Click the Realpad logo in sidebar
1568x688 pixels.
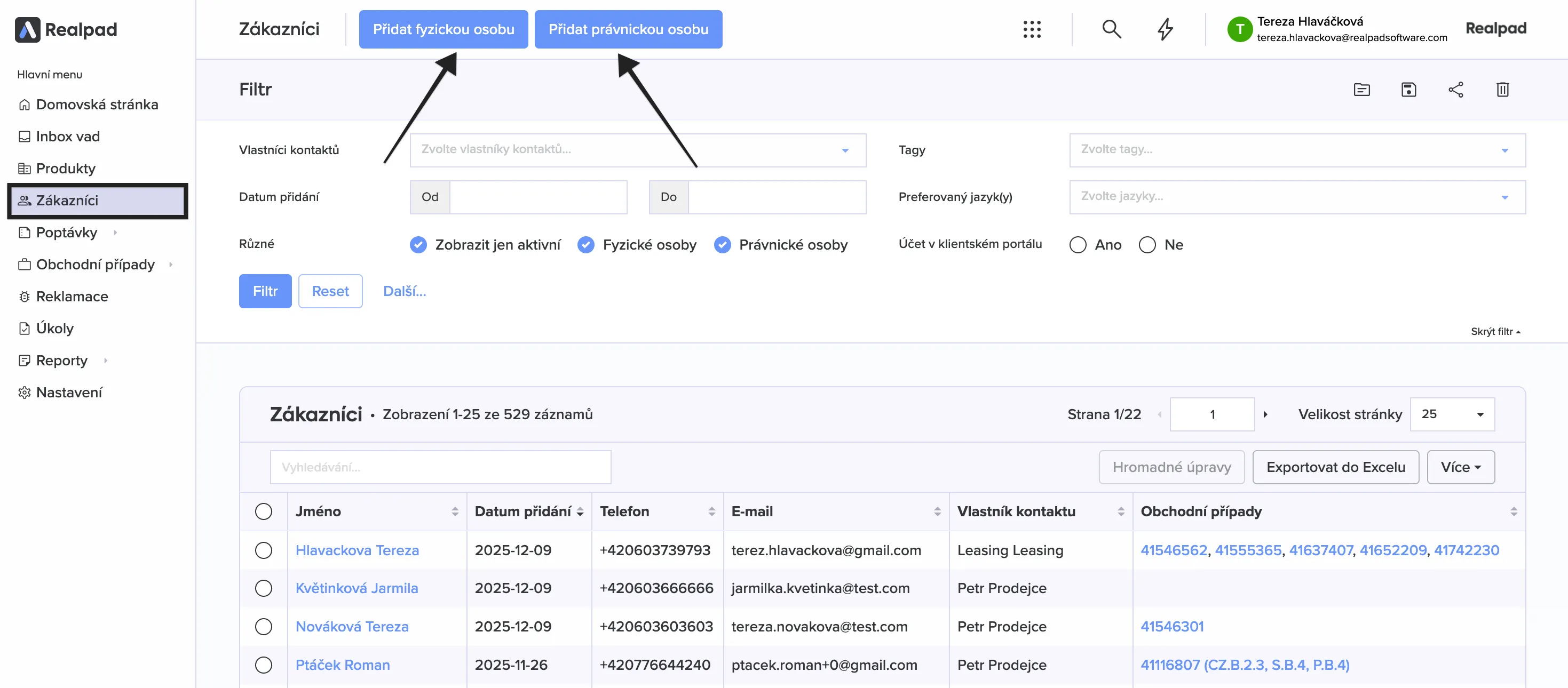click(x=66, y=29)
